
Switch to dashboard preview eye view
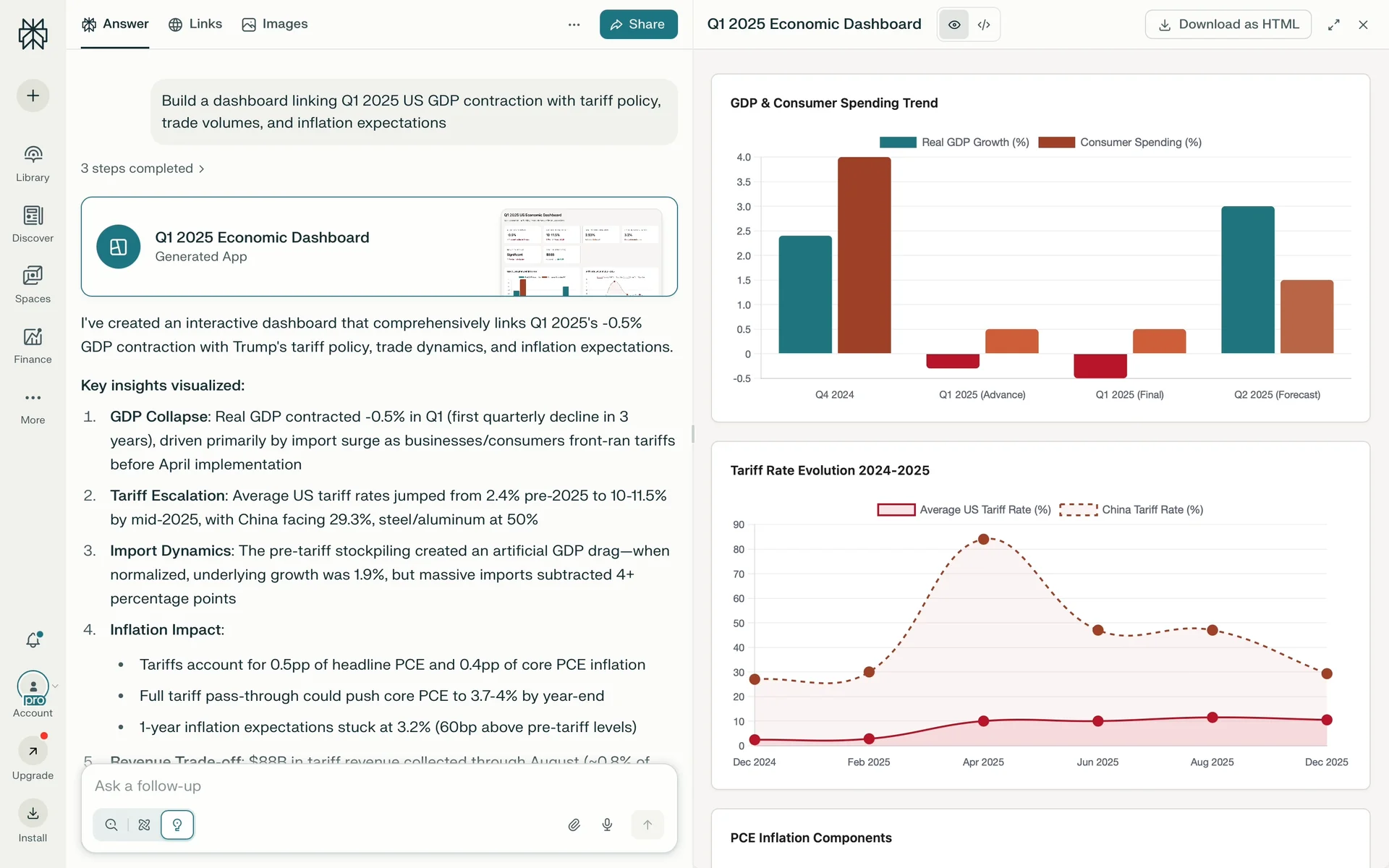(x=954, y=25)
